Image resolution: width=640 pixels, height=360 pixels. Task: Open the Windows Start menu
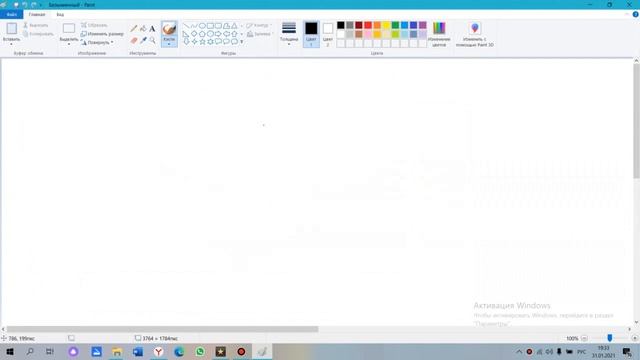click(x=9, y=351)
